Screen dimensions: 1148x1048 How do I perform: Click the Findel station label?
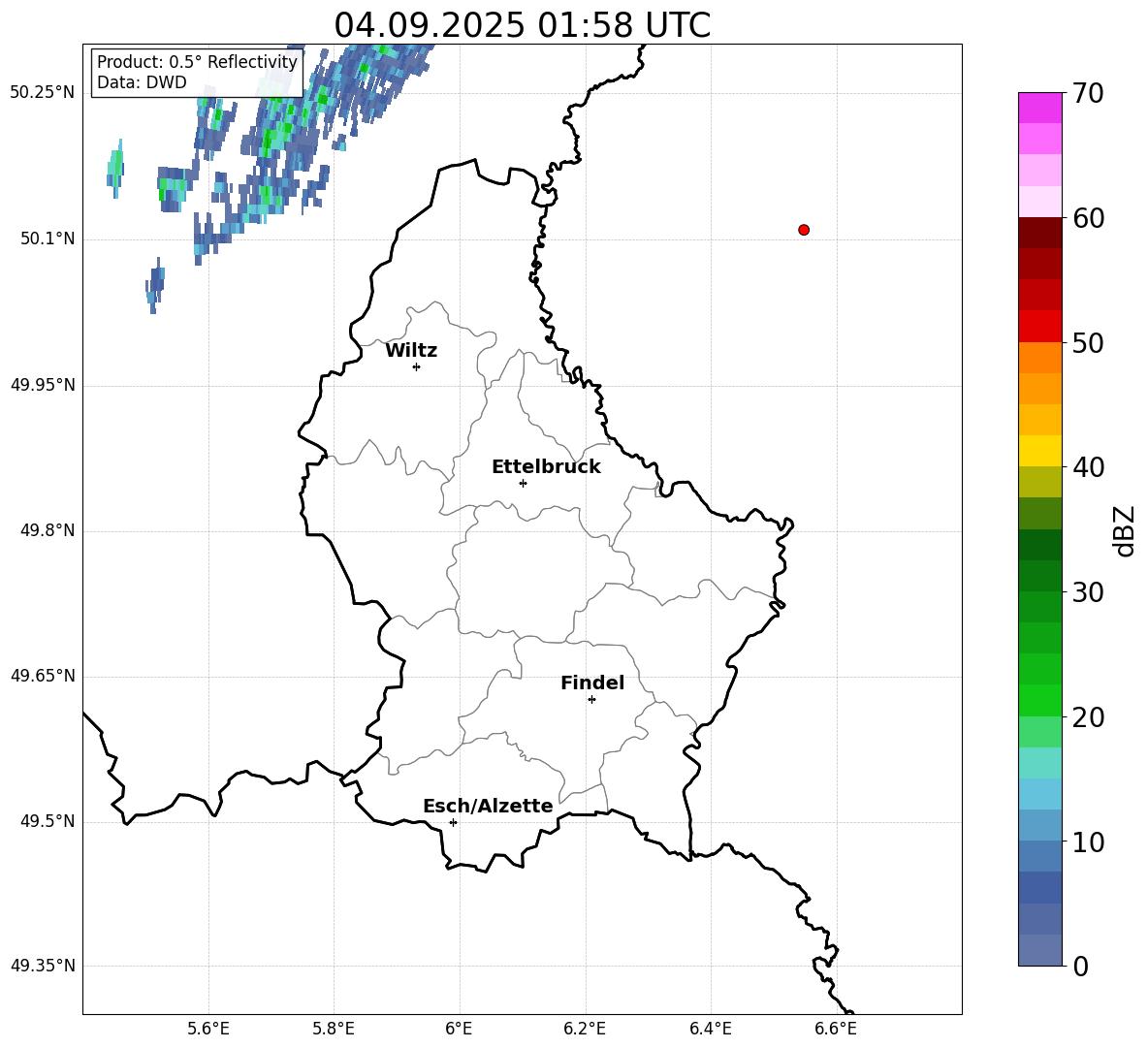(592, 683)
